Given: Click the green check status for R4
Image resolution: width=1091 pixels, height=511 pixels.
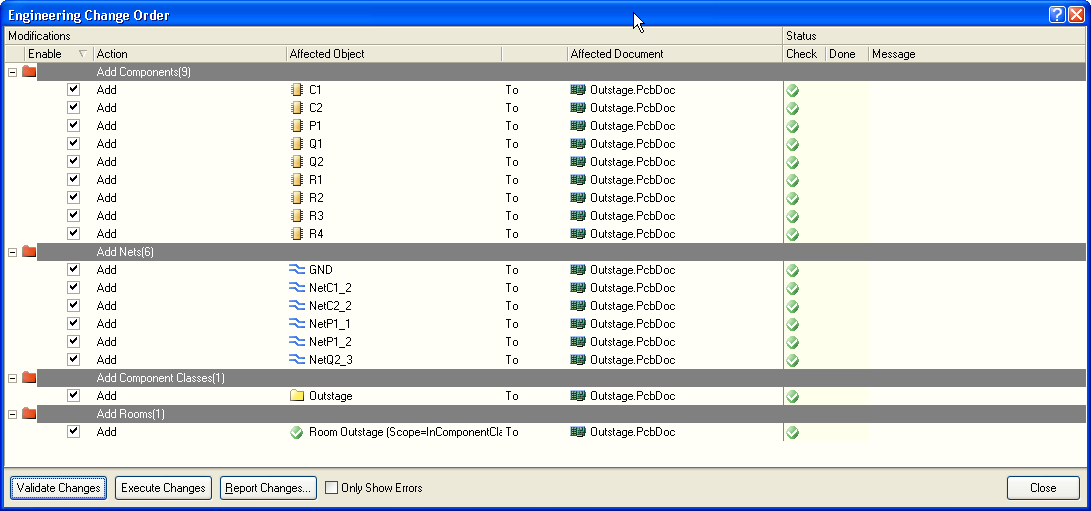Looking at the screenshot, I should coord(792,234).
